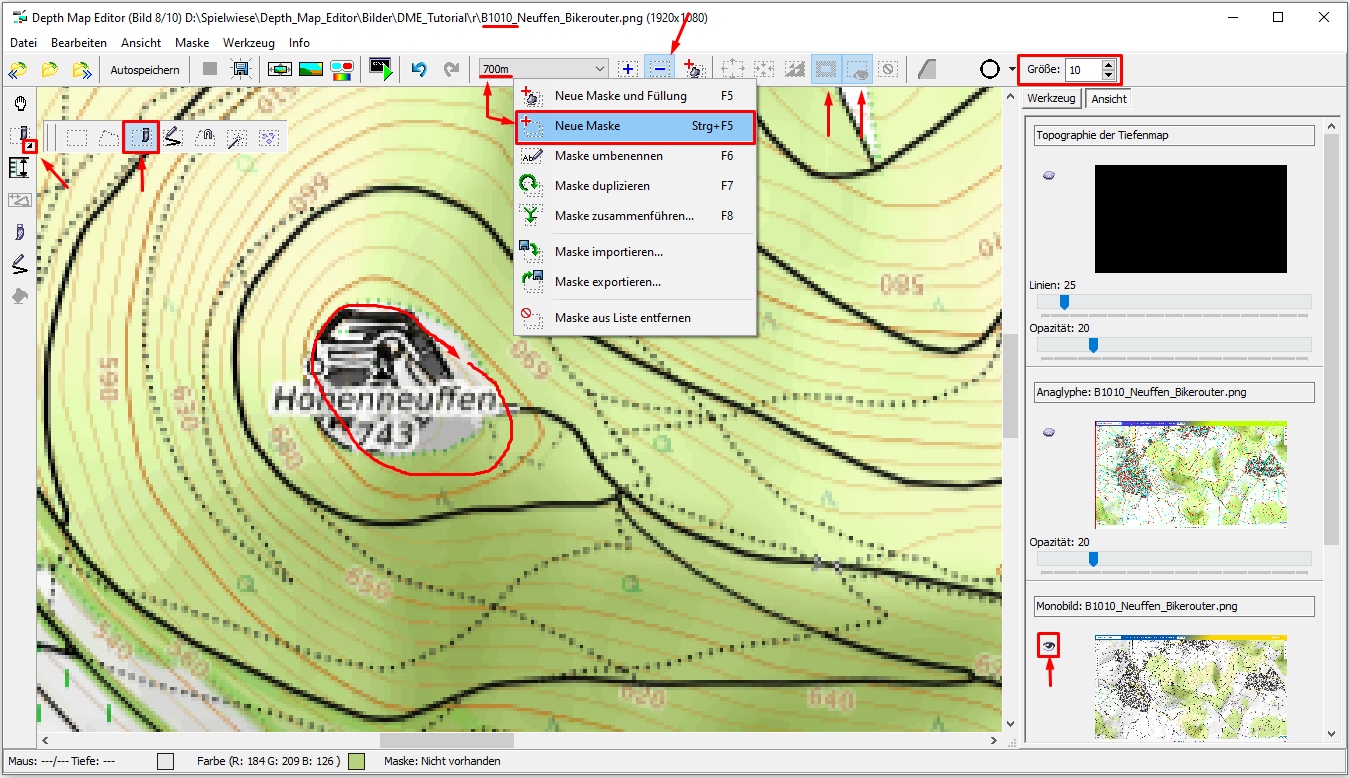Click the save floppy disk icon
The height and width of the screenshot is (778, 1350).
pyautogui.click(x=240, y=69)
